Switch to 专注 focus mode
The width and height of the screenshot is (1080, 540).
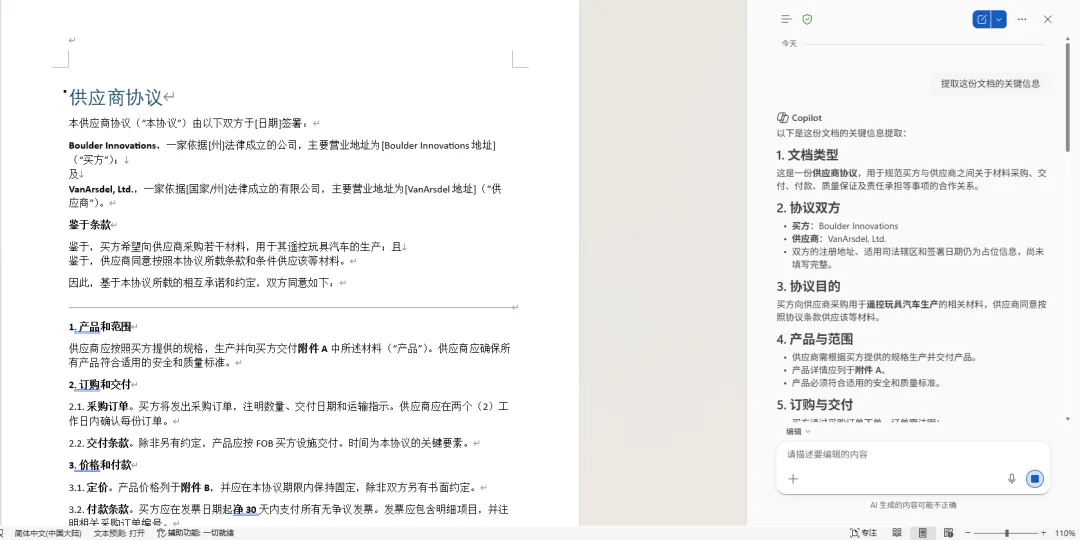864,533
